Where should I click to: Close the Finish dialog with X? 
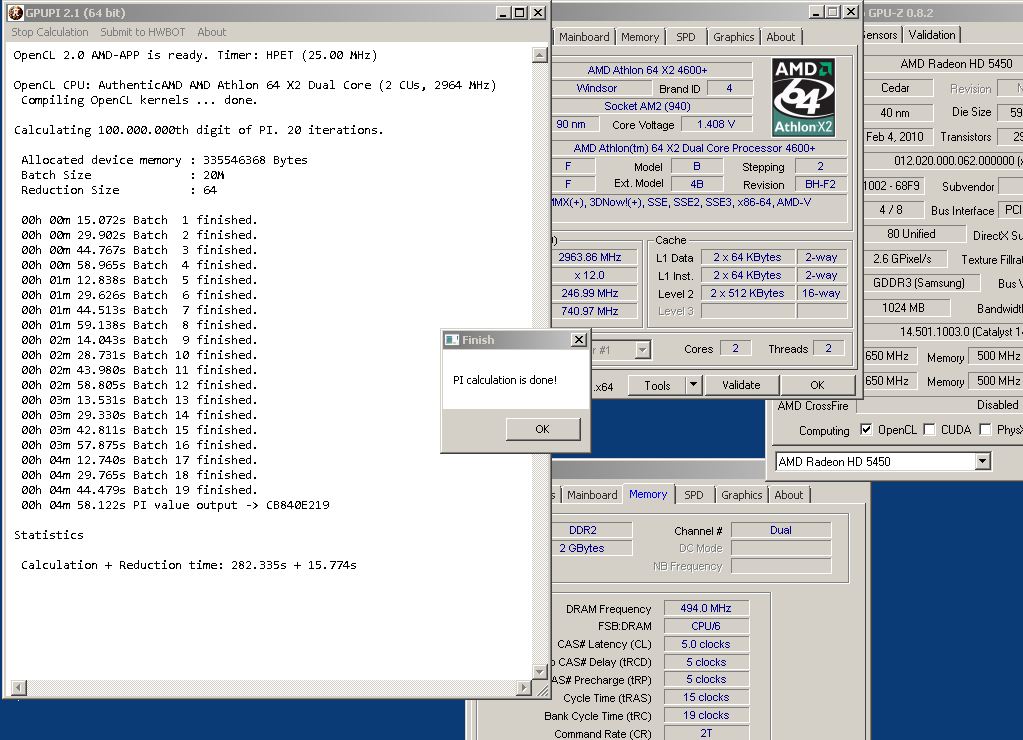(579, 339)
